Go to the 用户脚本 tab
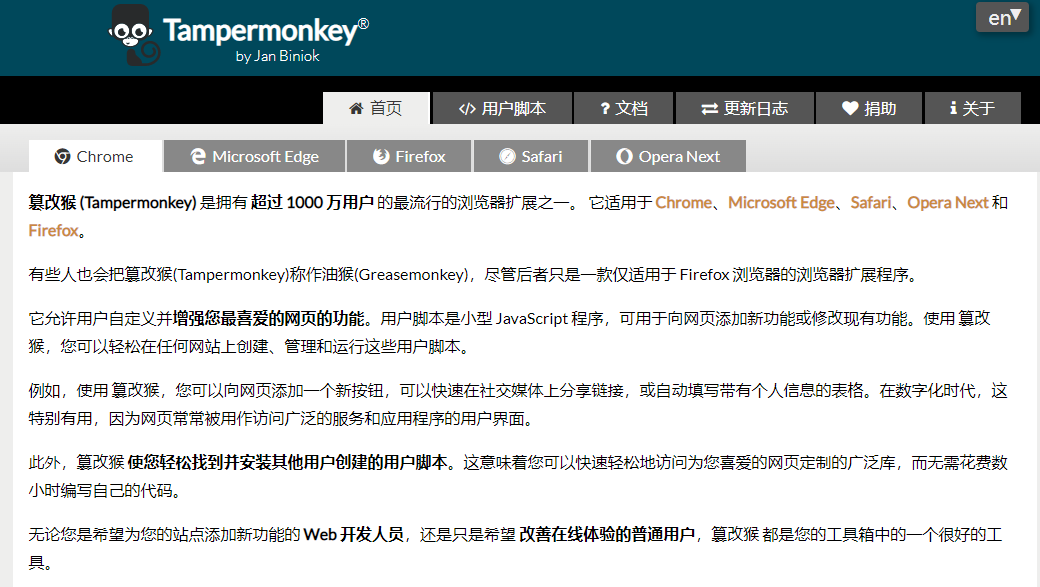The width and height of the screenshot is (1040, 587). pyautogui.click(x=502, y=108)
